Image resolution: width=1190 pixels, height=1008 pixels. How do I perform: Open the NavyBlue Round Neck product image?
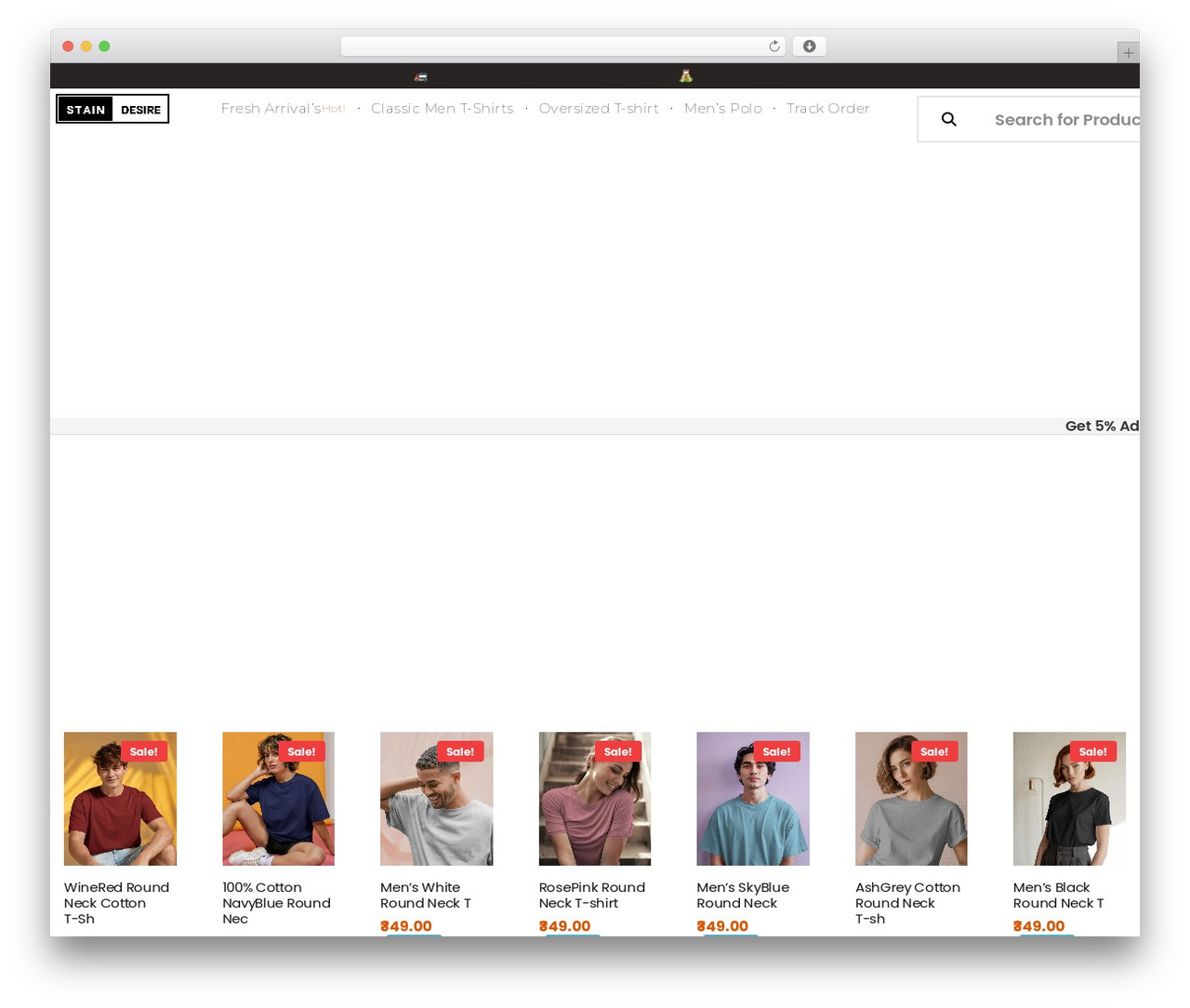click(278, 799)
